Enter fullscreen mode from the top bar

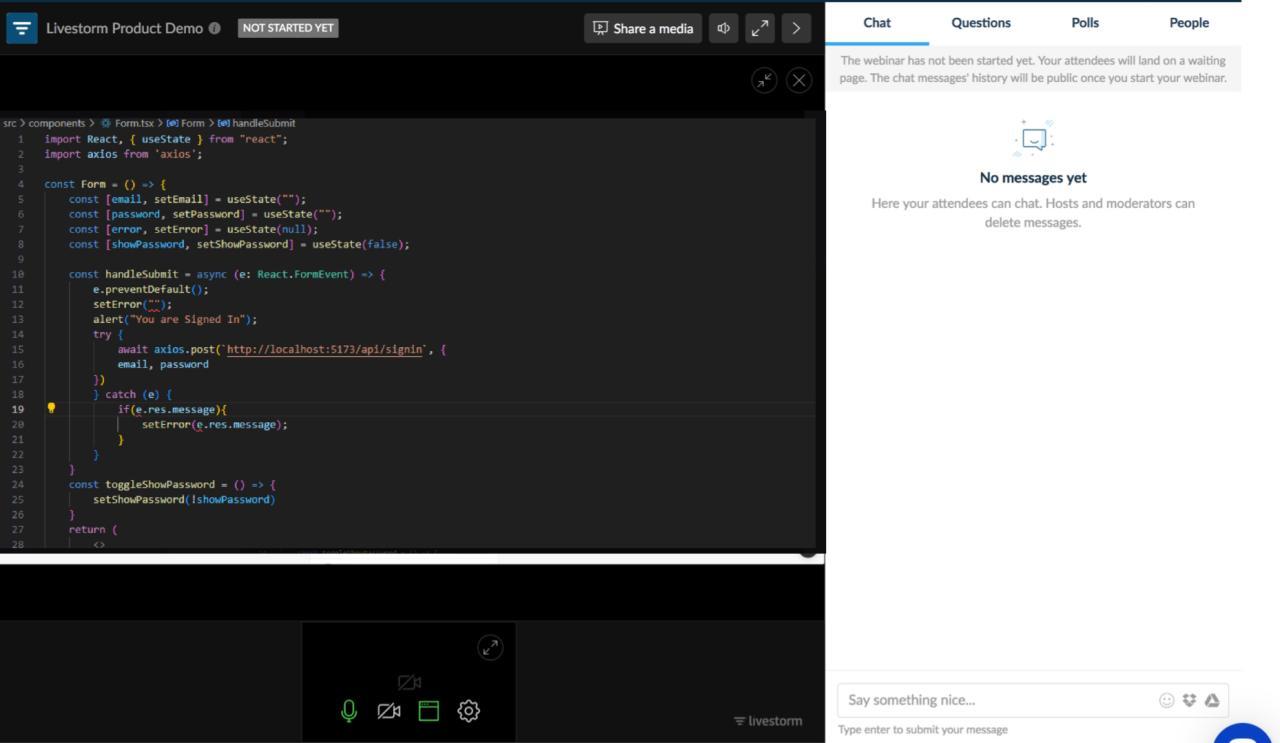click(x=760, y=28)
